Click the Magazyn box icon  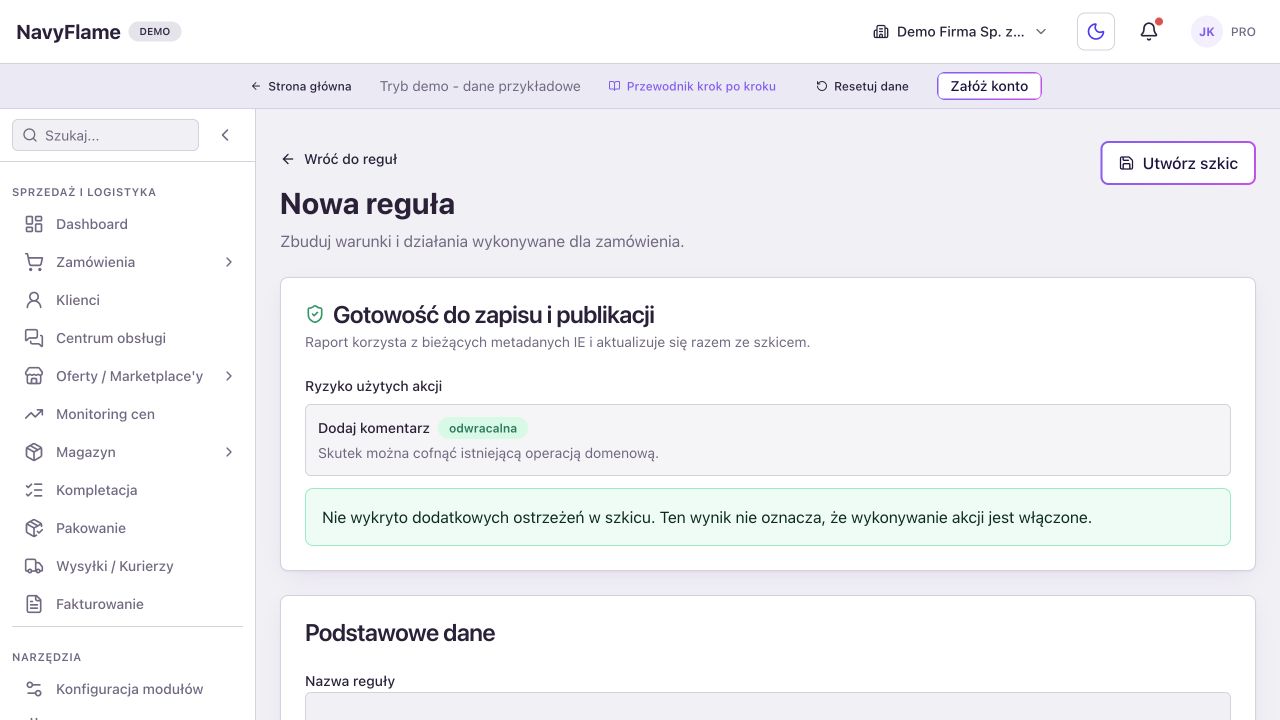[x=34, y=452]
